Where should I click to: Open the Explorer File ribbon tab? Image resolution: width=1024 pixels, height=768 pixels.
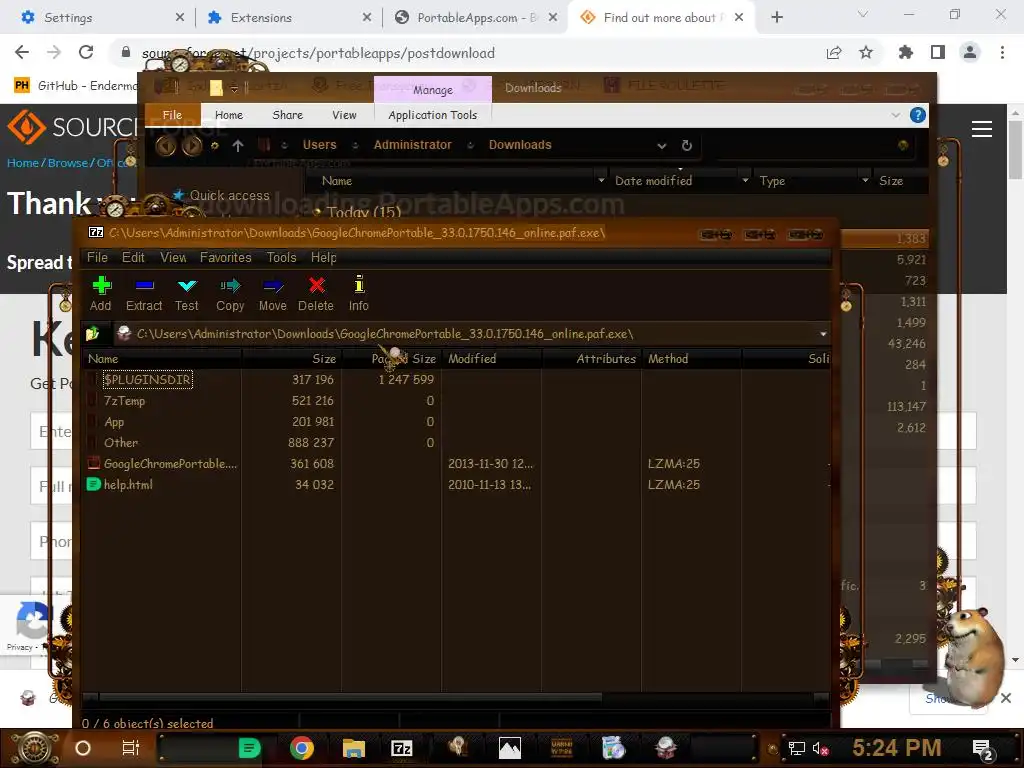click(172, 115)
